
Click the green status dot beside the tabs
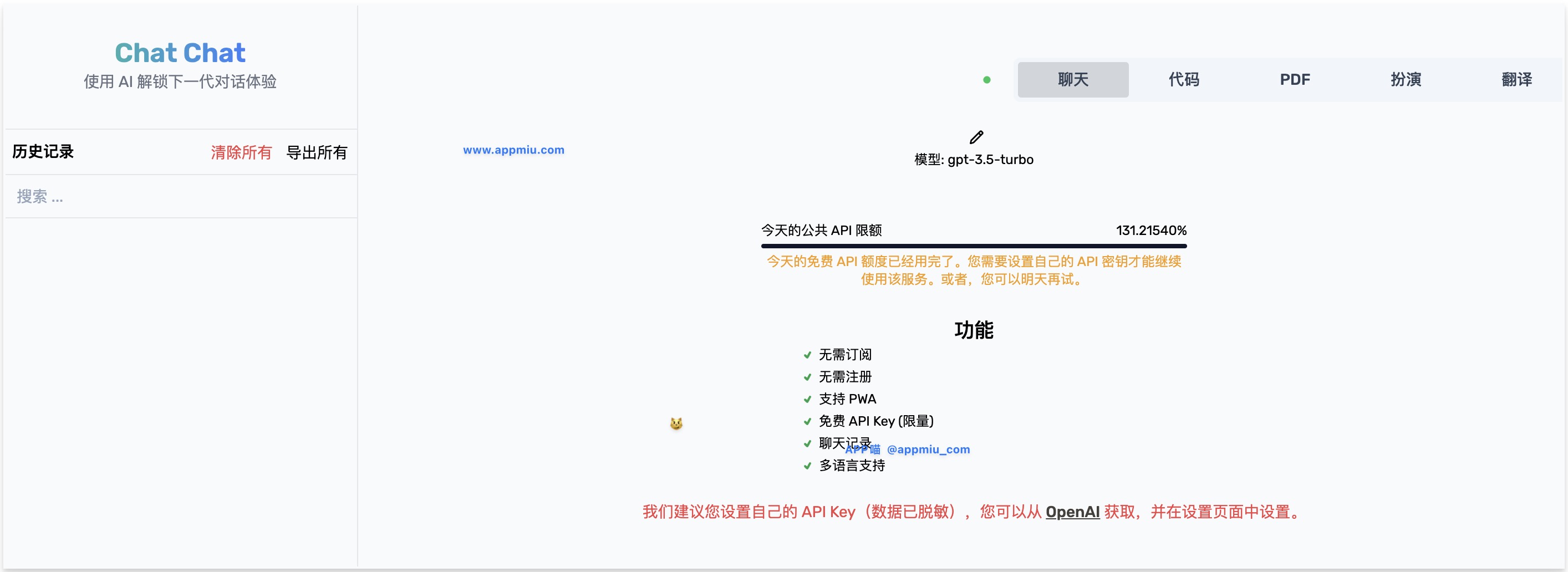click(987, 80)
